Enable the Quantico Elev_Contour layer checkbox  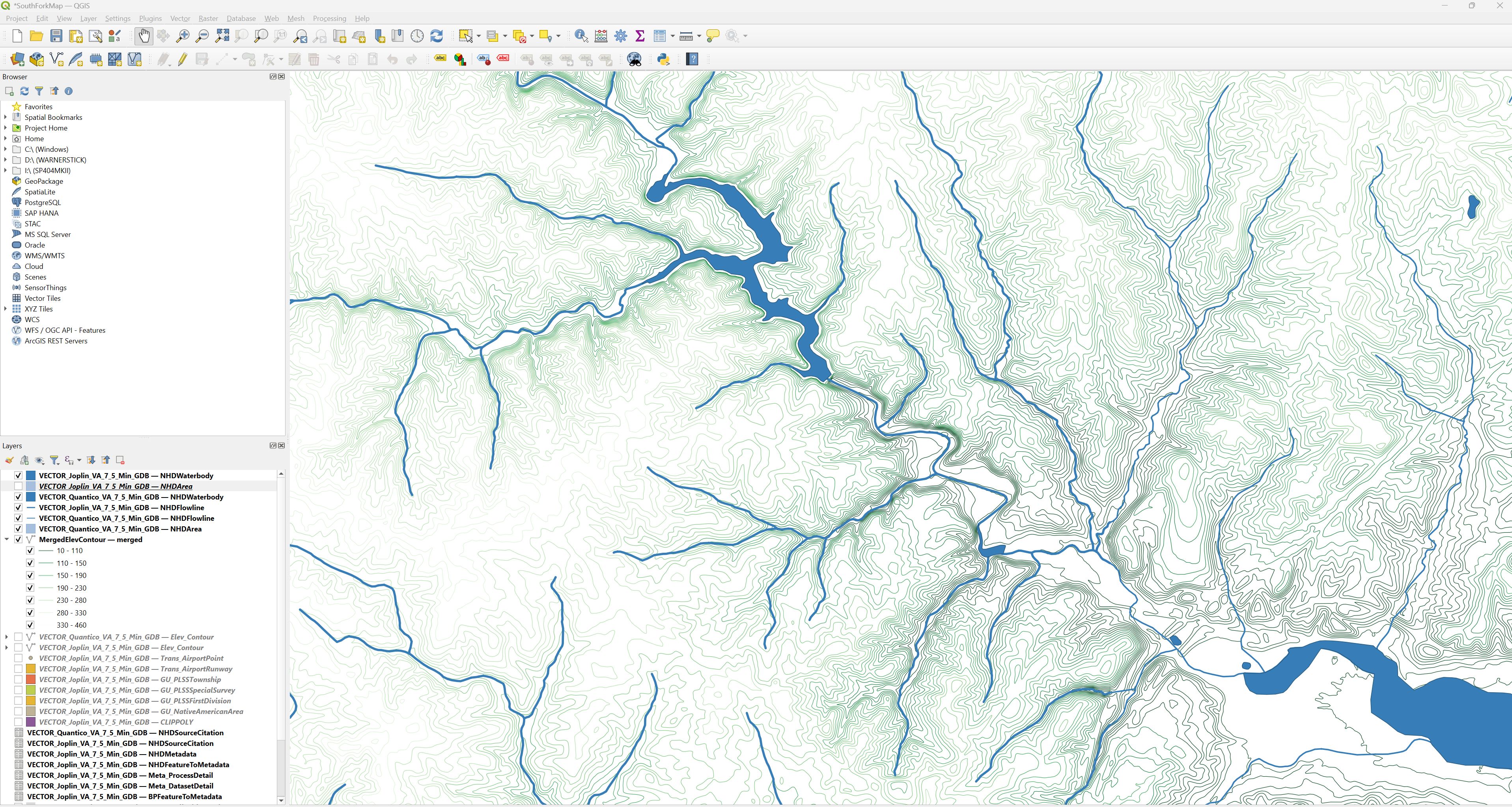click(18, 637)
